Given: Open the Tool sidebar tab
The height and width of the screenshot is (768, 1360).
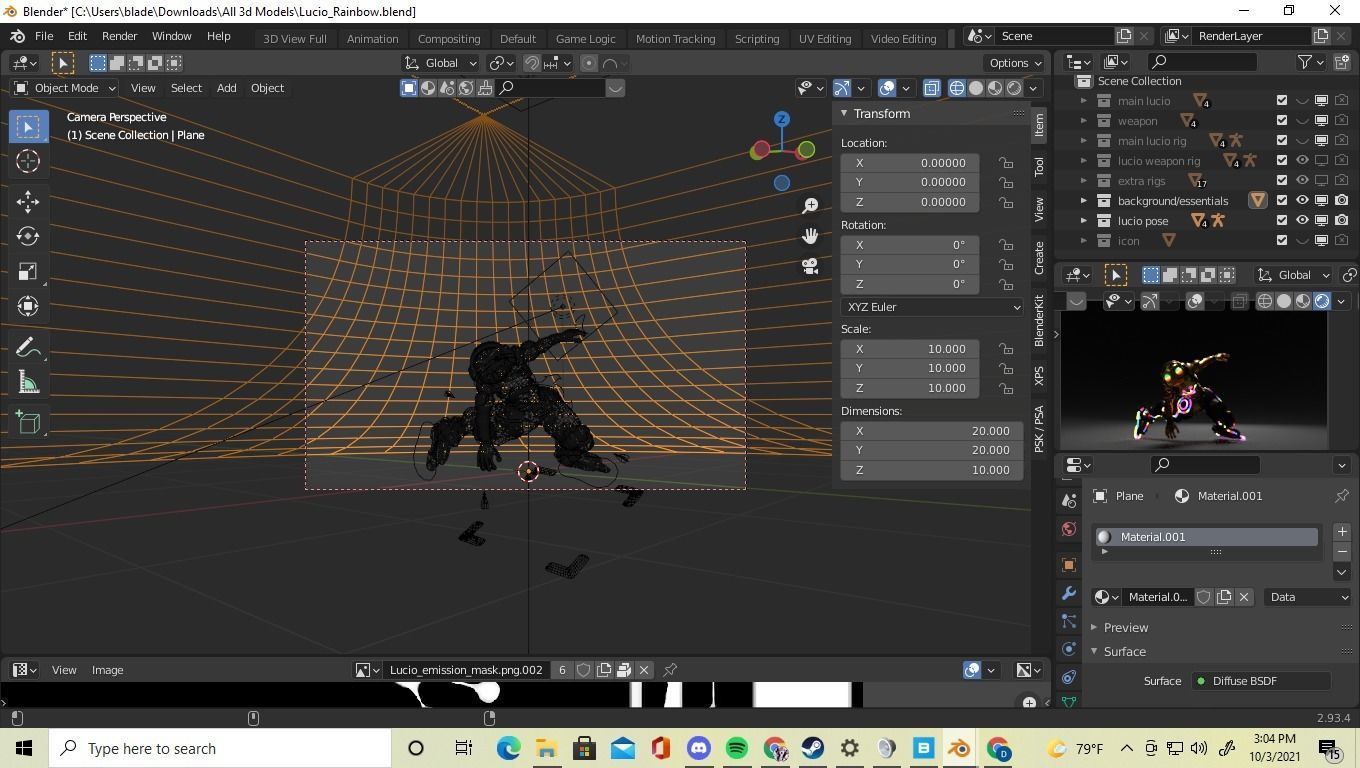Looking at the screenshot, I should tap(1039, 166).
